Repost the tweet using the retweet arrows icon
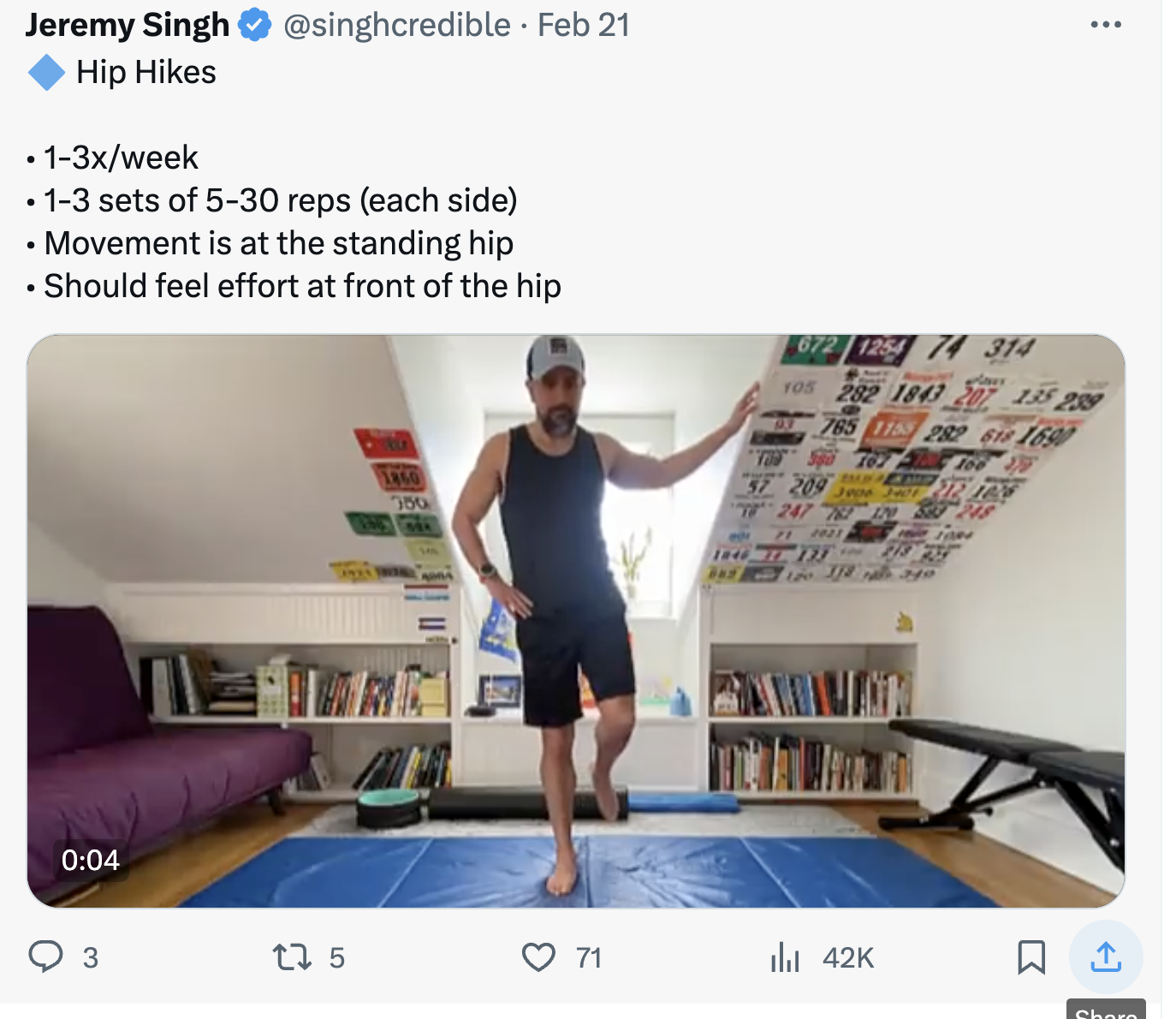Image resolution: width=1176 pixels, height=1019 pixels. [x=292, y=956]
